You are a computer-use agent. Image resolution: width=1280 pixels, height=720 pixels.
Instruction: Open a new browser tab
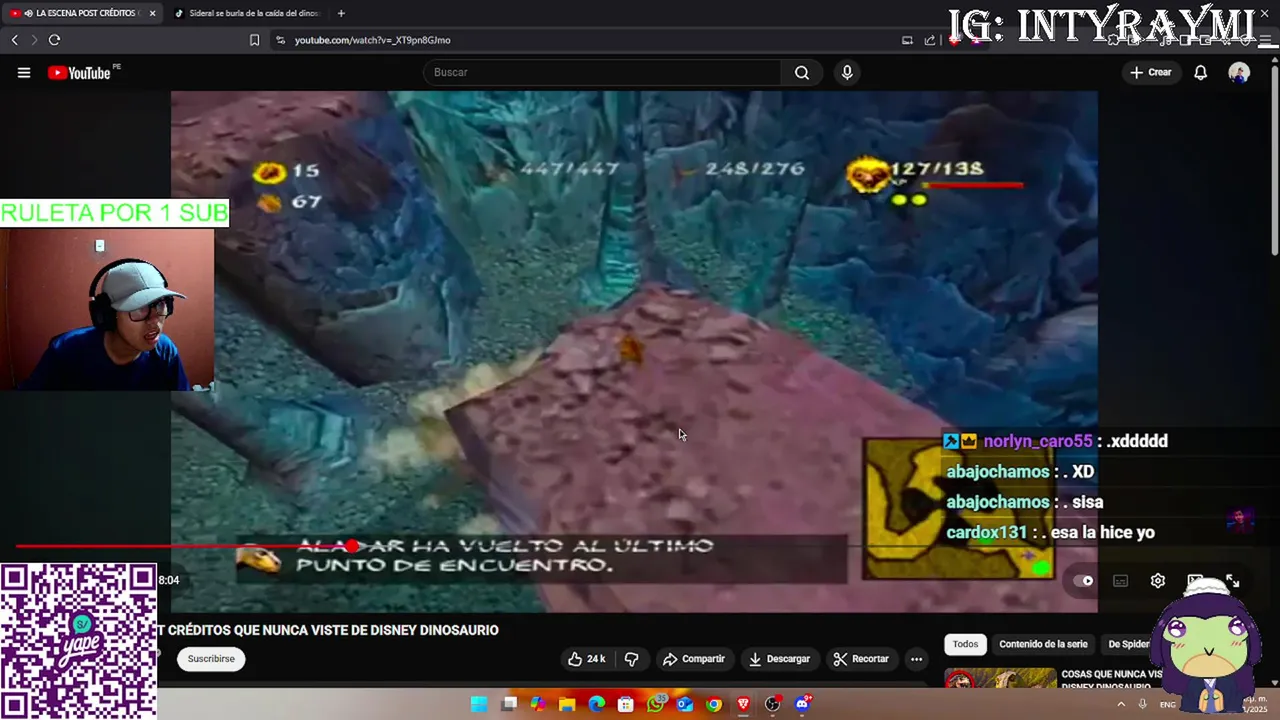[x=341, y=13]
